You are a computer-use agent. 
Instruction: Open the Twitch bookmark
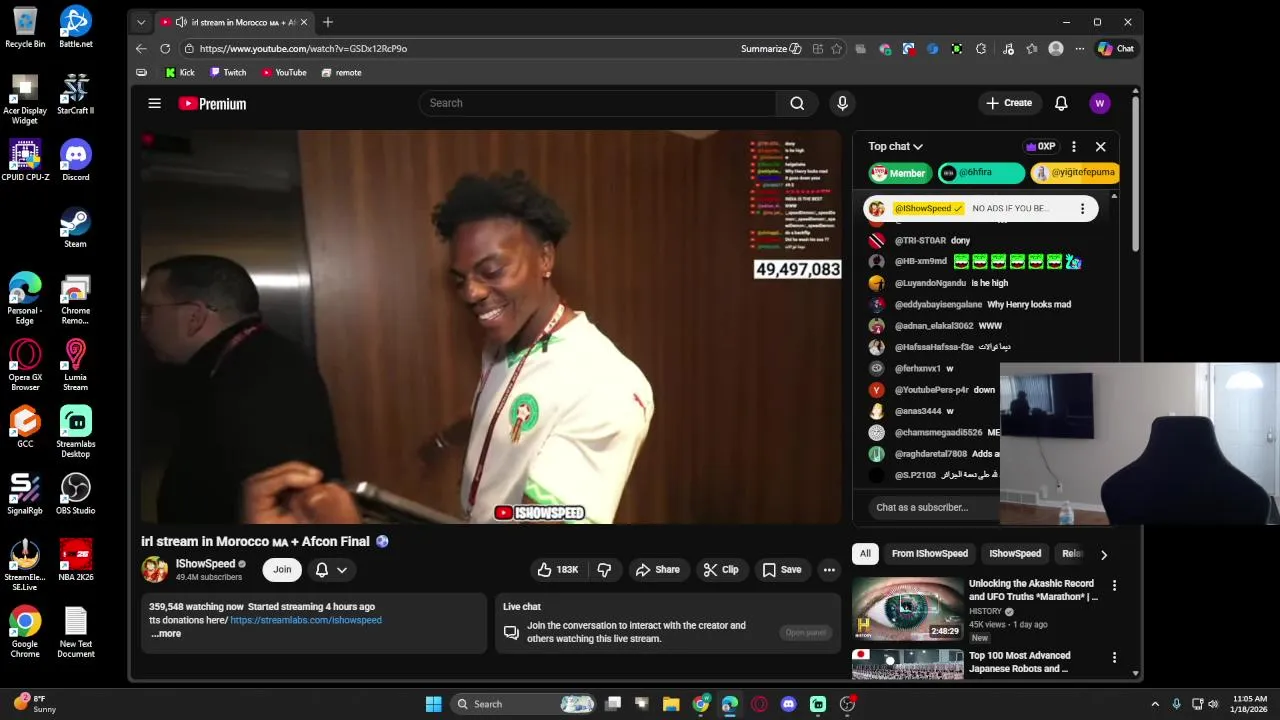[x=228, y=72]
